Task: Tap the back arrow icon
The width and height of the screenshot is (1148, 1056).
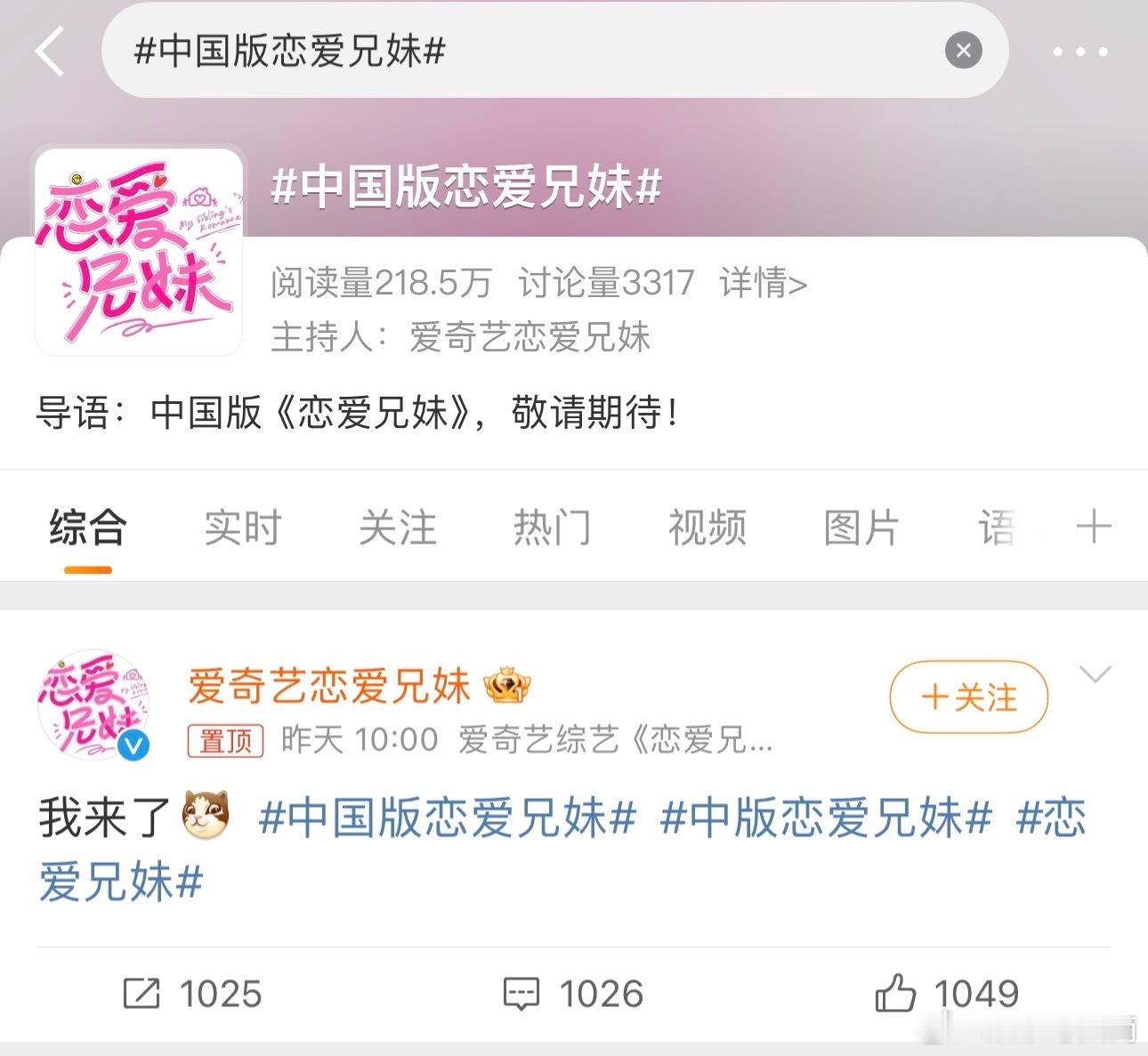Action: pos(50,51)
